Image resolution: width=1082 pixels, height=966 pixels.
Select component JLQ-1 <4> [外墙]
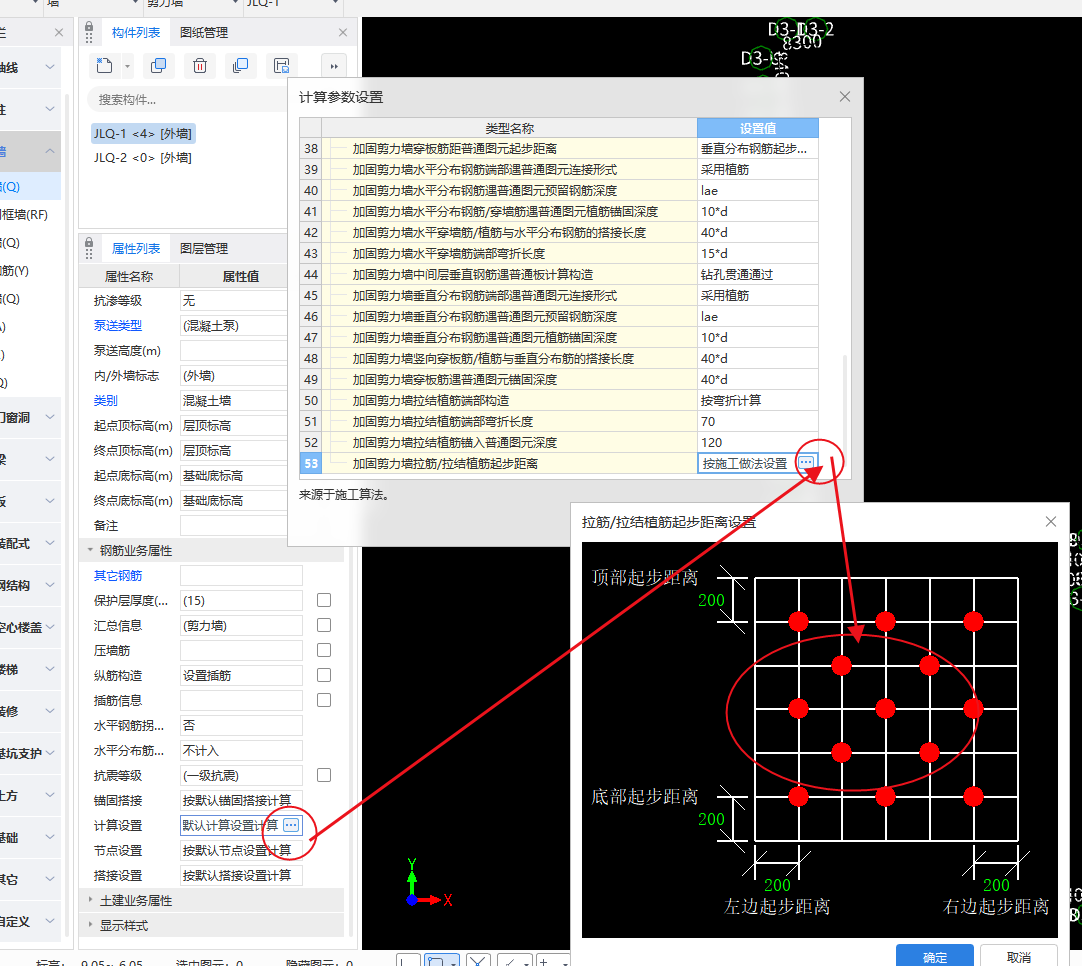[x=143, y=133]
